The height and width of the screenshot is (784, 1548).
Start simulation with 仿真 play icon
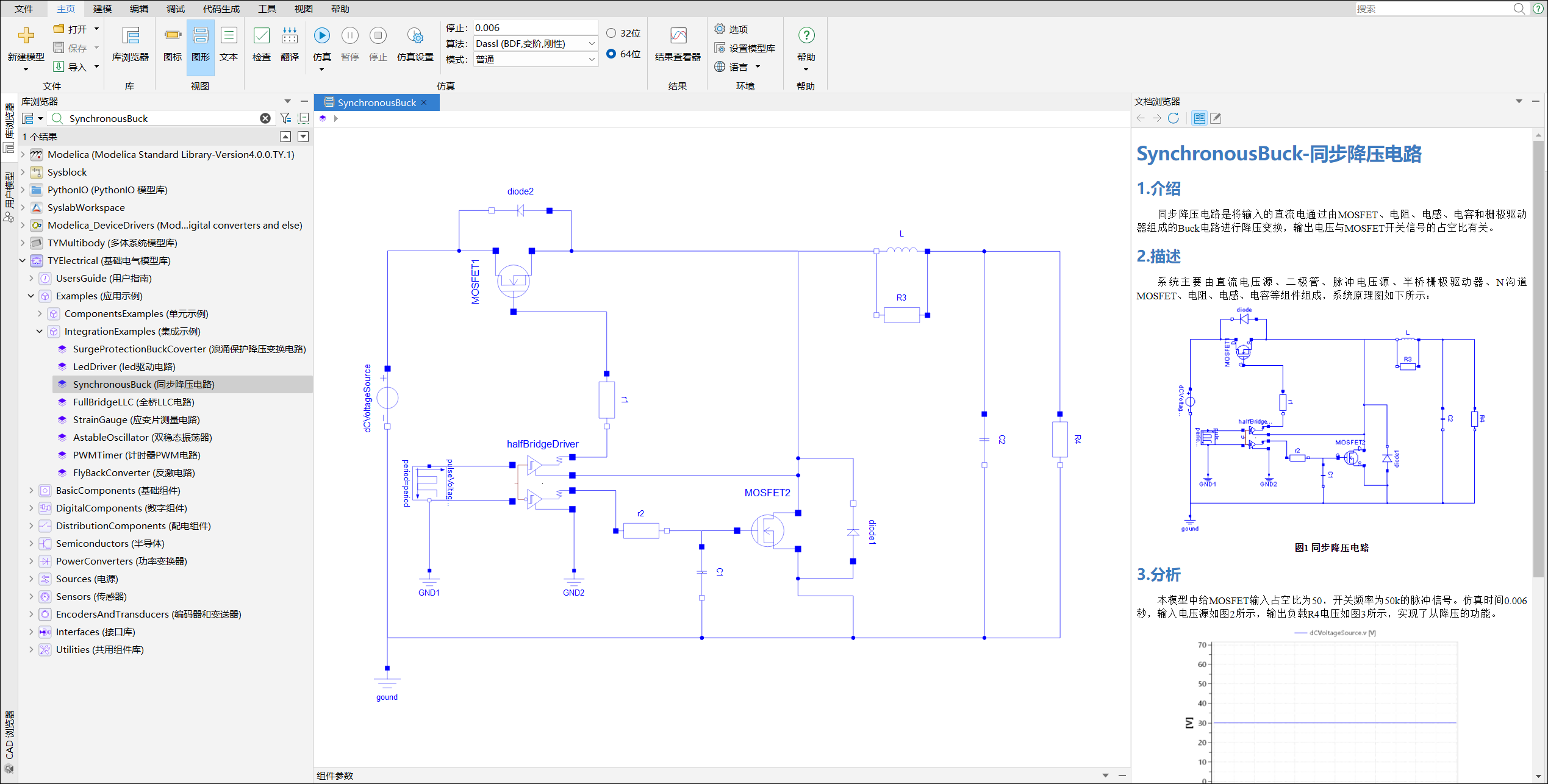(x=321, y=36)
